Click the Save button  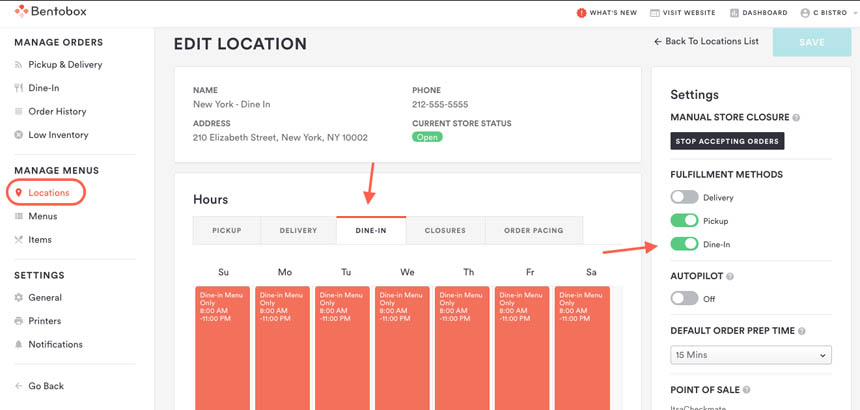tap(812, 43)
